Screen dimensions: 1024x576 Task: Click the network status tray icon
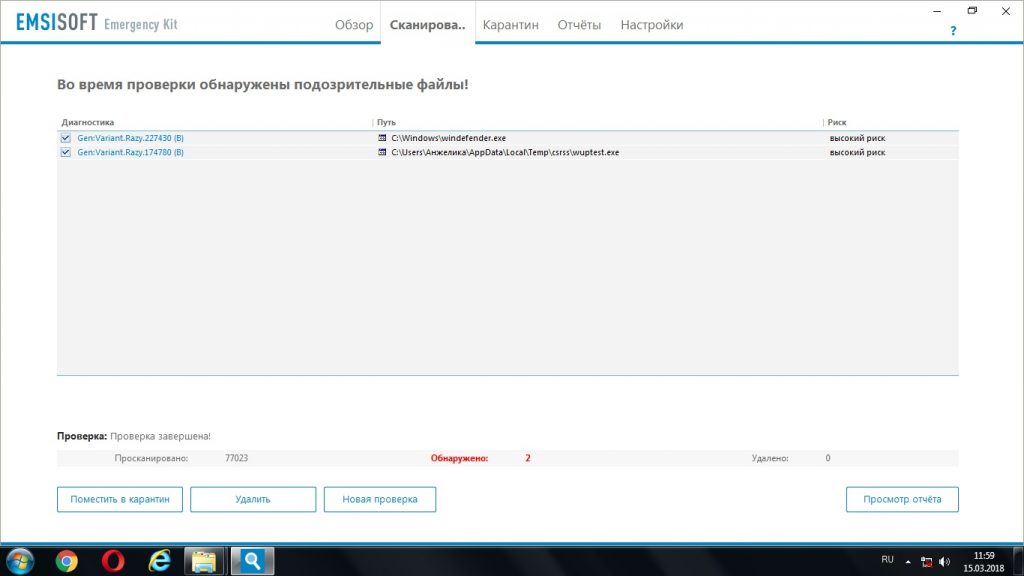(926, 562)
